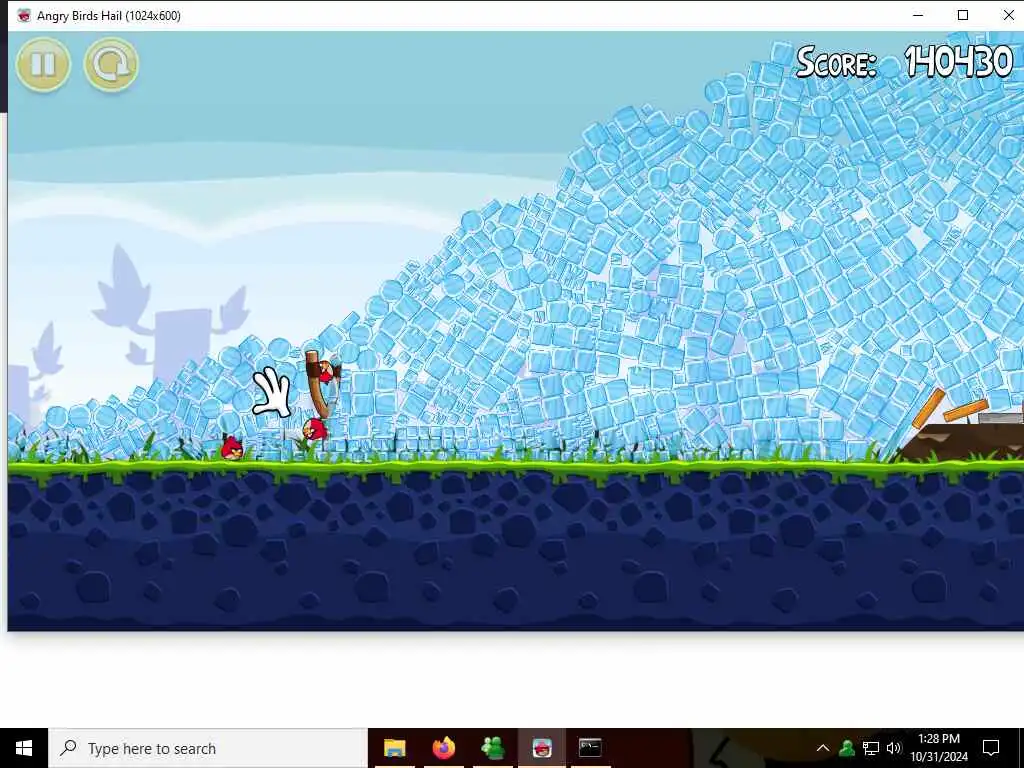Open the Windows Start menu
This screenshot has width=1024, height=768.
(x=24, y=748)
